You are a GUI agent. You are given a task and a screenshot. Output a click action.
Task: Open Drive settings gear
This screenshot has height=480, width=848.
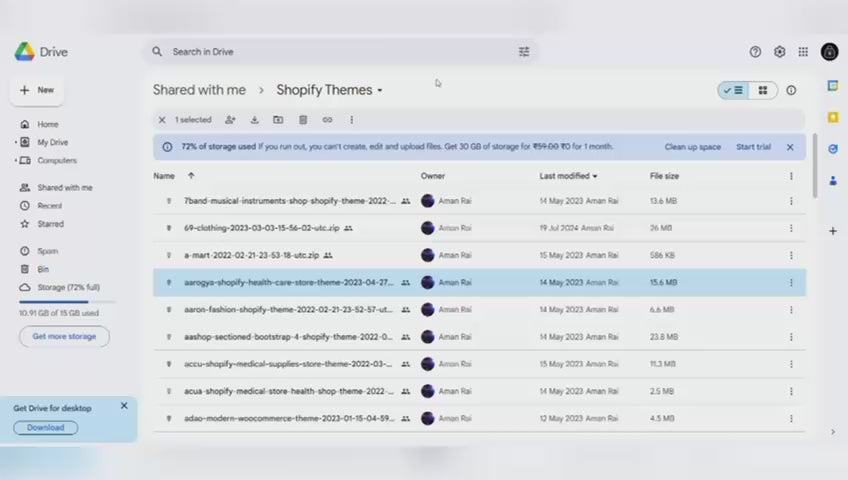coord(779,52)
